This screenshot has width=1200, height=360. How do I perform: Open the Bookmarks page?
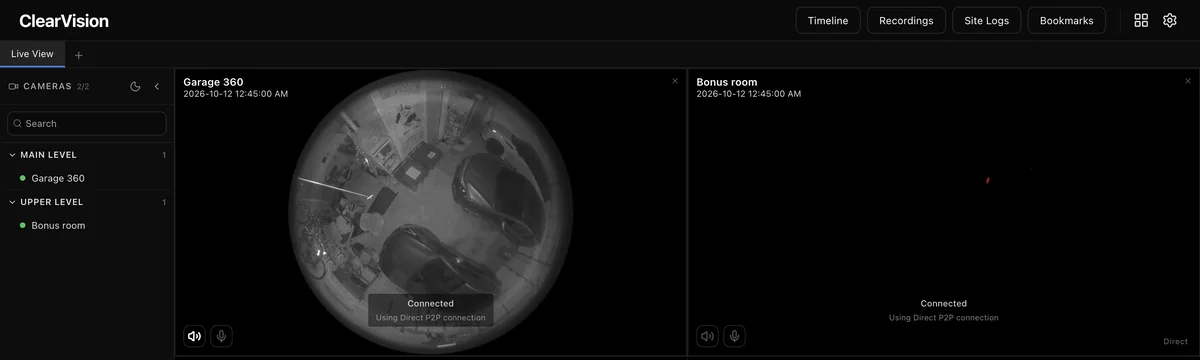1067,20
